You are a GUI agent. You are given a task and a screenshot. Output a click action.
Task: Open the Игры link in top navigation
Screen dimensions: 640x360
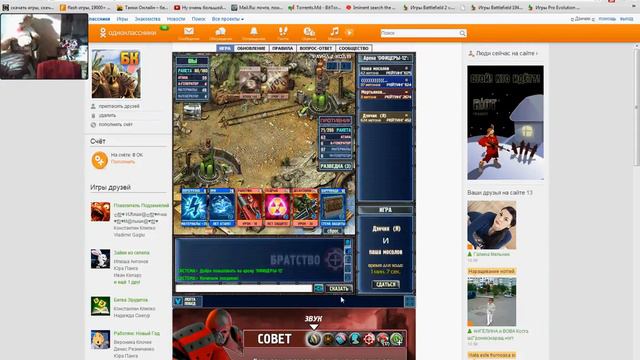[122, 19]
